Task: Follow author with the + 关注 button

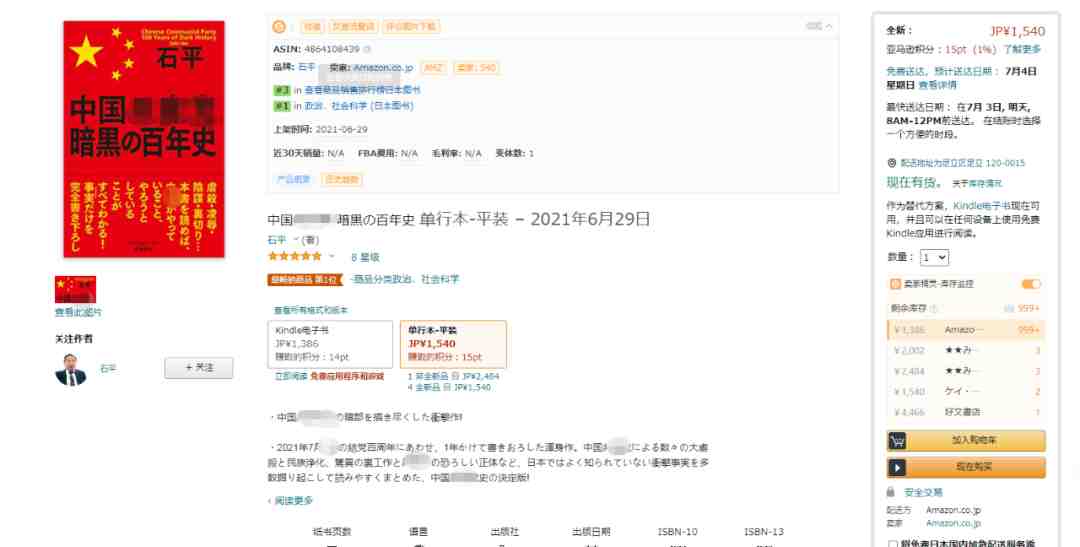Action: pyautogui.click(x=199, y=368)
